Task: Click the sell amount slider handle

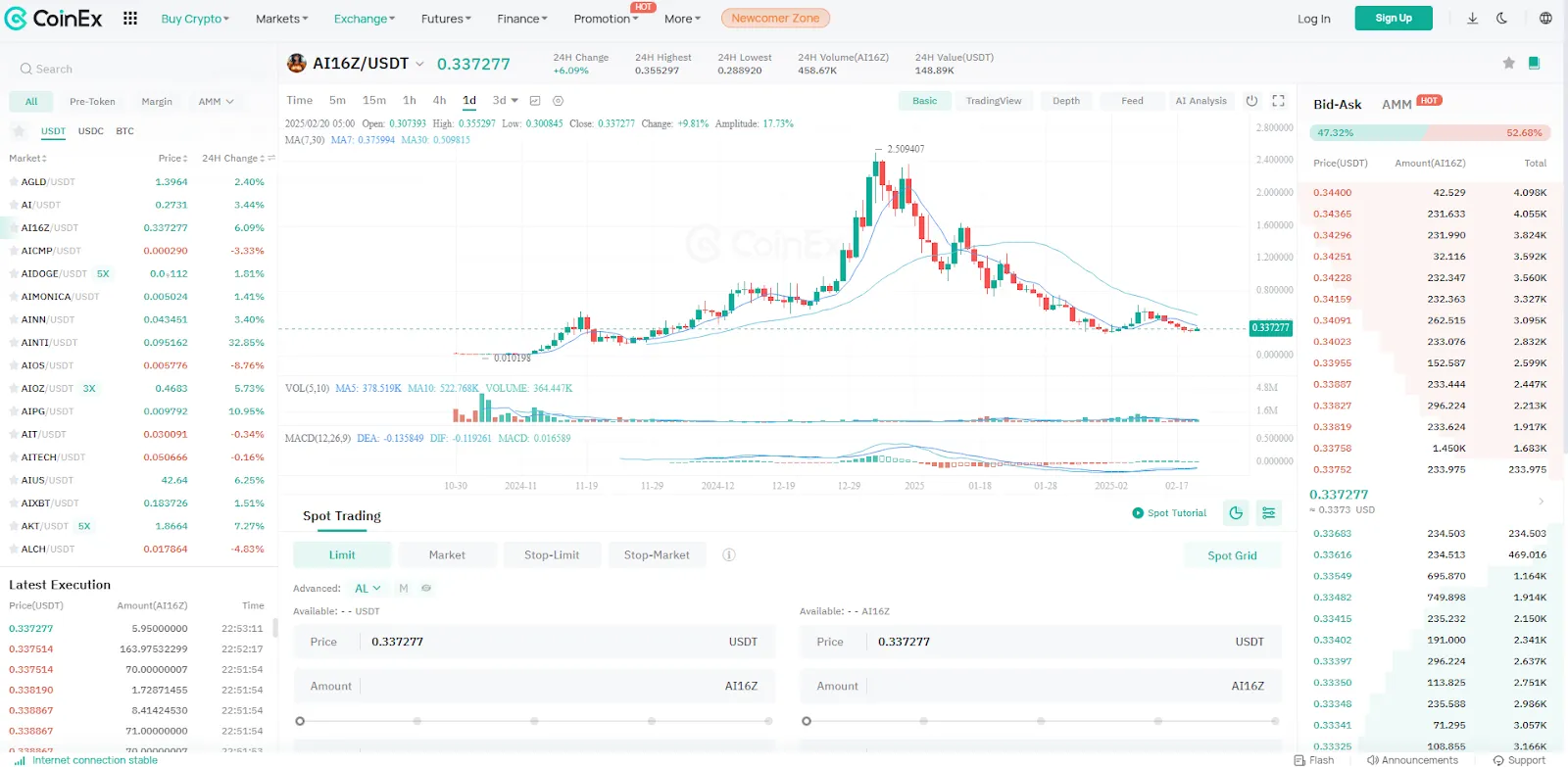Action: (807, 721)
